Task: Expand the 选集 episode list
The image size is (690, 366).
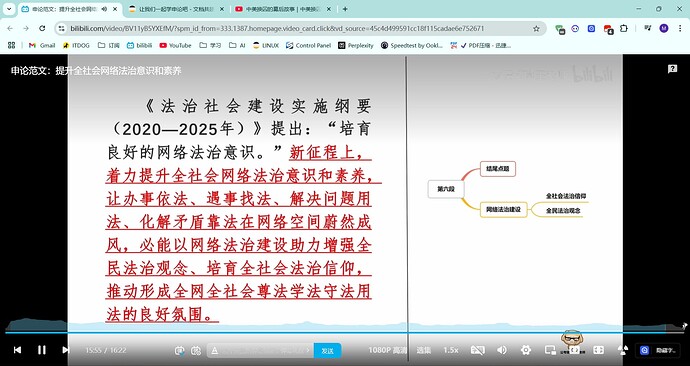Action: tap(423, 350)
